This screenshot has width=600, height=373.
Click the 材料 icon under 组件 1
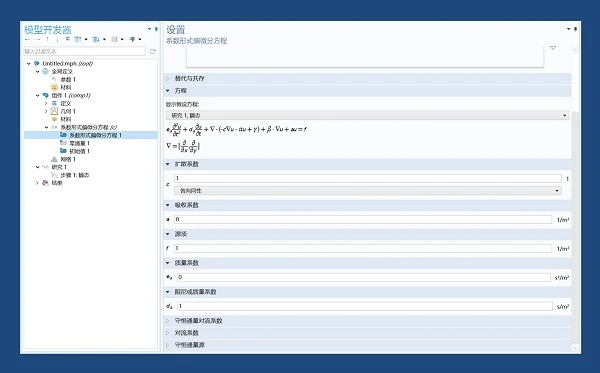tap(54, 119)
